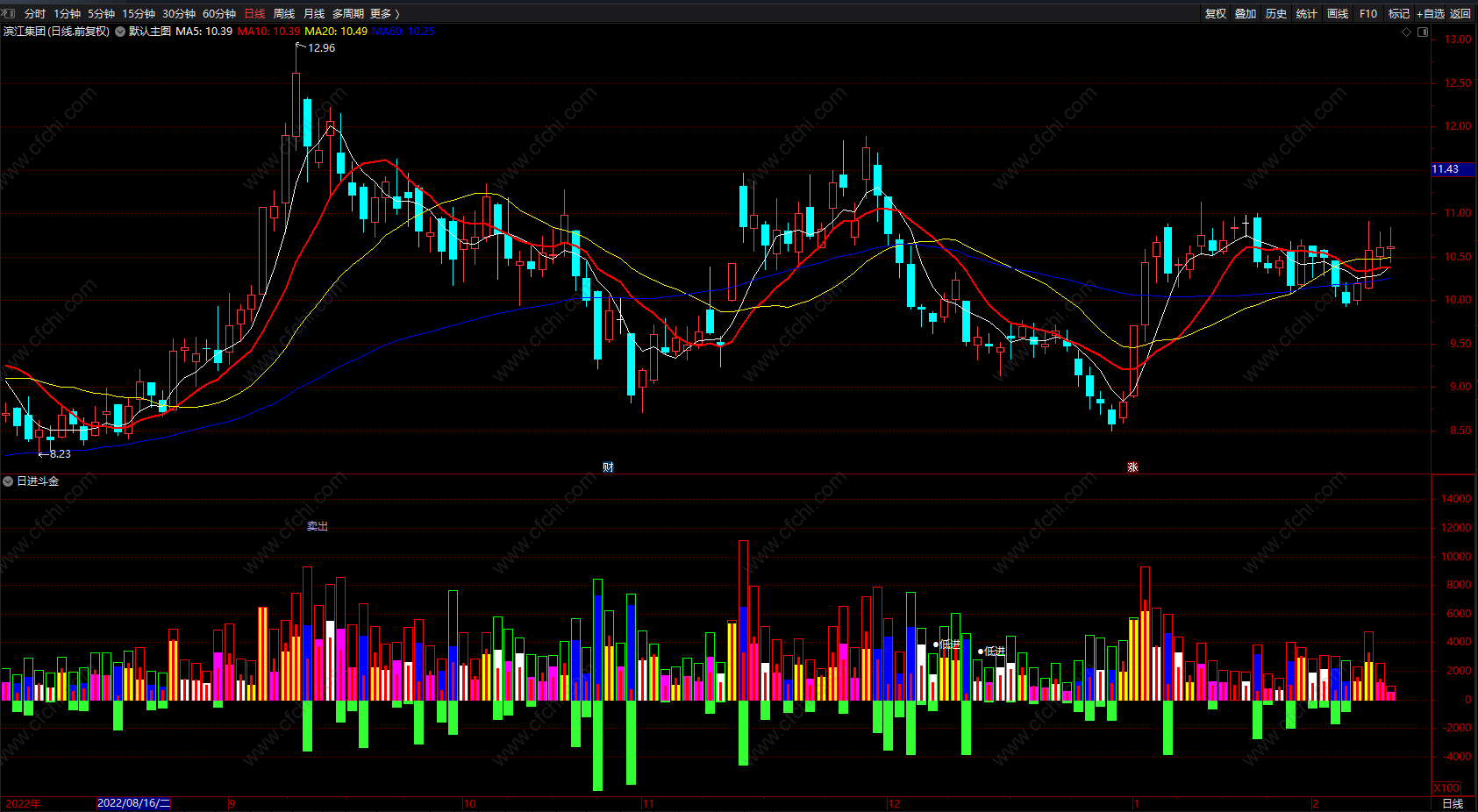This screenshot has width=1478, height=812.
Task: Switch to 分时 intraday view
Action: pos(34,13)
